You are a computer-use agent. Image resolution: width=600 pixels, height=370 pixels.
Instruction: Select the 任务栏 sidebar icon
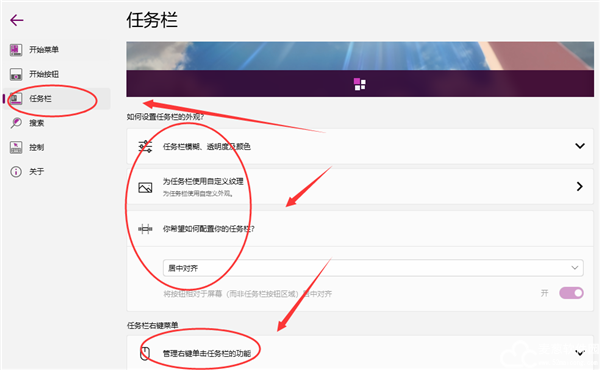pyautogui.click(x=16, y=99)
